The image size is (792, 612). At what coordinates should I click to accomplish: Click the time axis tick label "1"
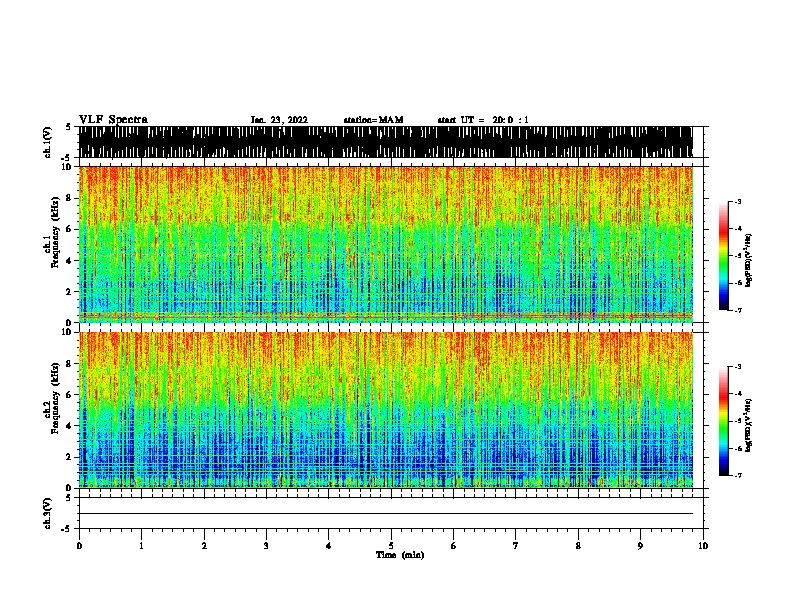point(141,546)
